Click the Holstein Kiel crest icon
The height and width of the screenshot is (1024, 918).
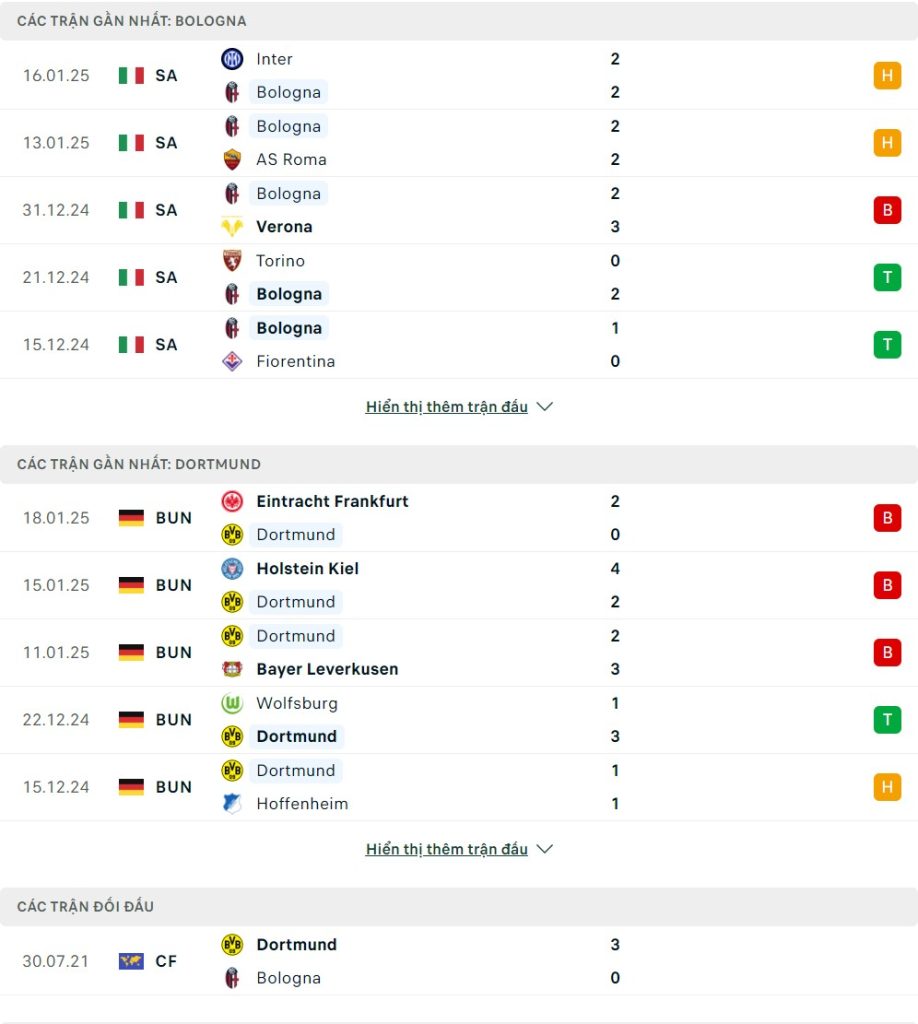[x=232, y=568]
